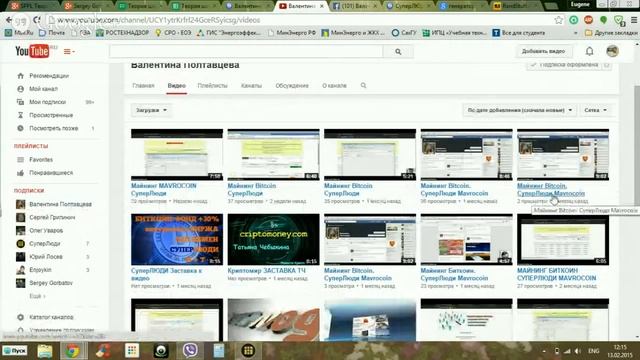
Task: Switch to О канале tab
Action: tap(334, 86)
